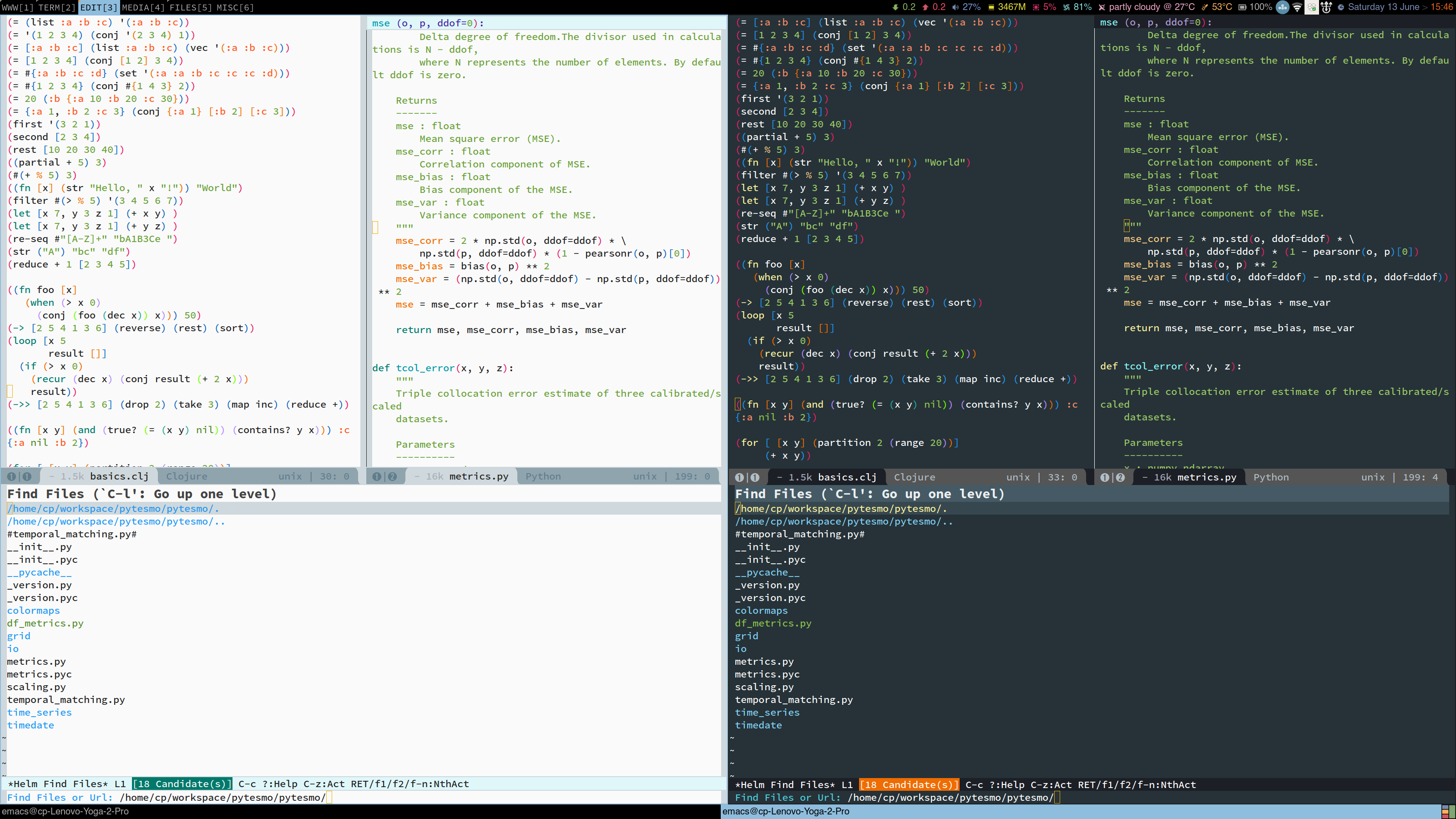This screenshot has height=819, width=1456.
Task: Open the FILES[5] workspace tab
Action: click(x=190, y=7)
